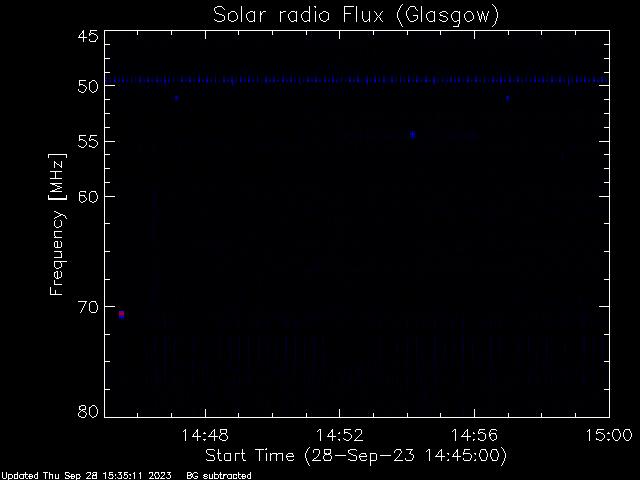Select the 14:48 time axis label
The image size is (640, 480).
(205, 435)
